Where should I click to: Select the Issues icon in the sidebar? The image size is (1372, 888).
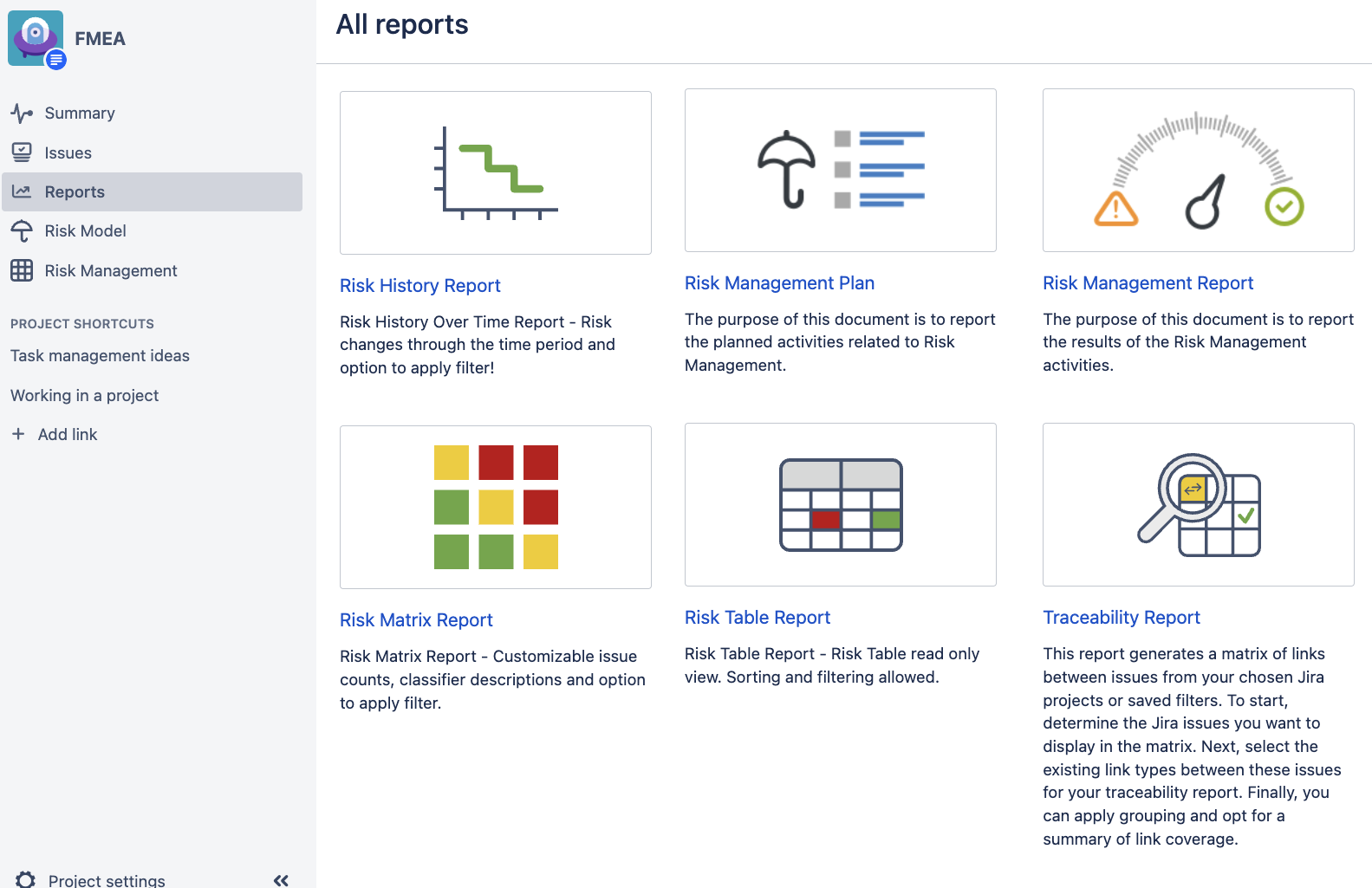23,152
